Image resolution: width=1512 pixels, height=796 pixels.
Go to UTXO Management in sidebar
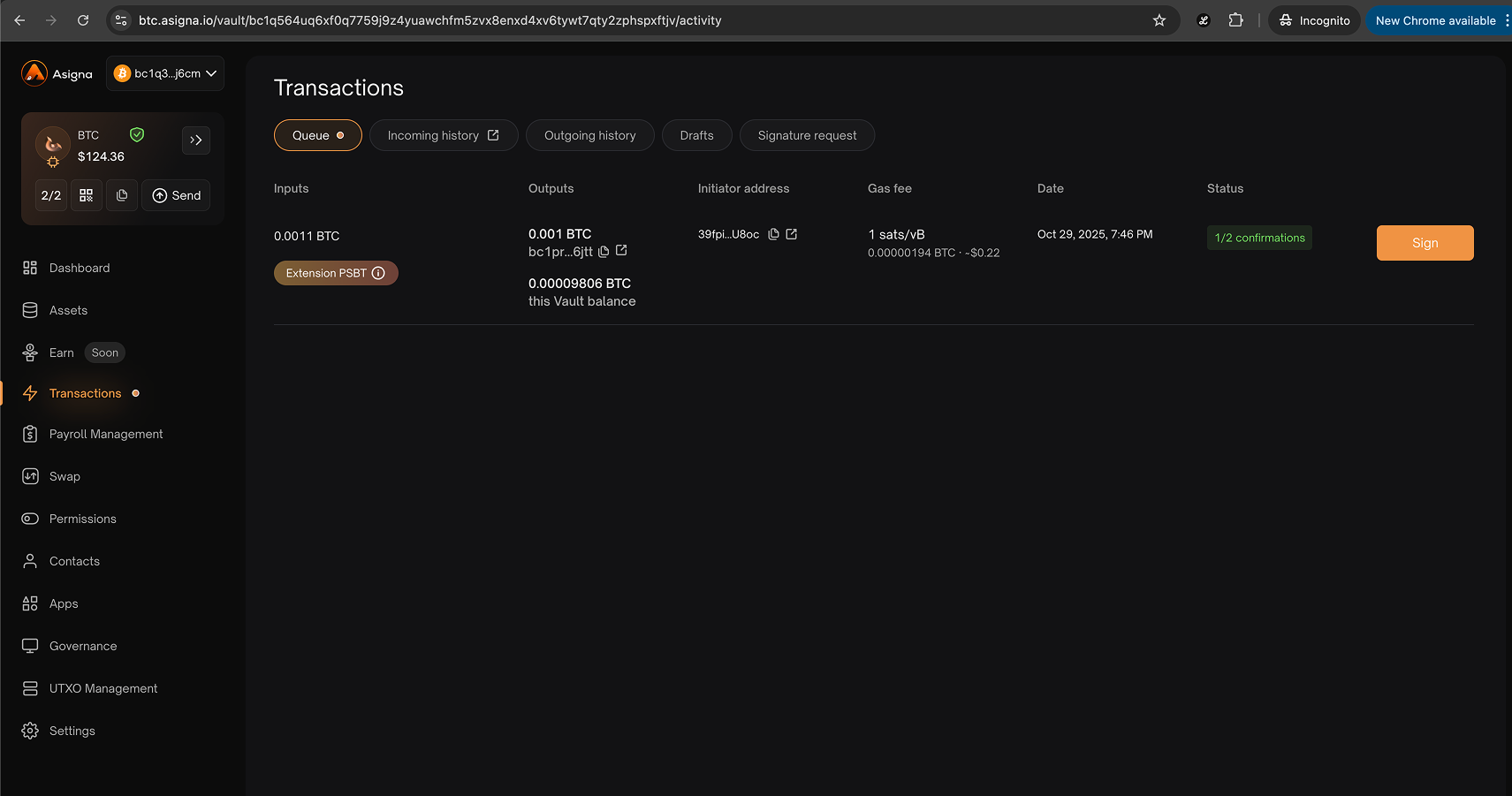pyautogui.click(x=103, y=688)
